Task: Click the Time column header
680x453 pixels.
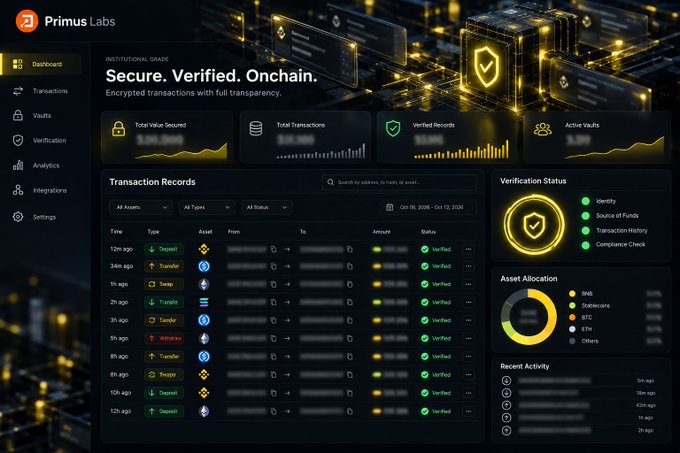Action: (116, 231)
